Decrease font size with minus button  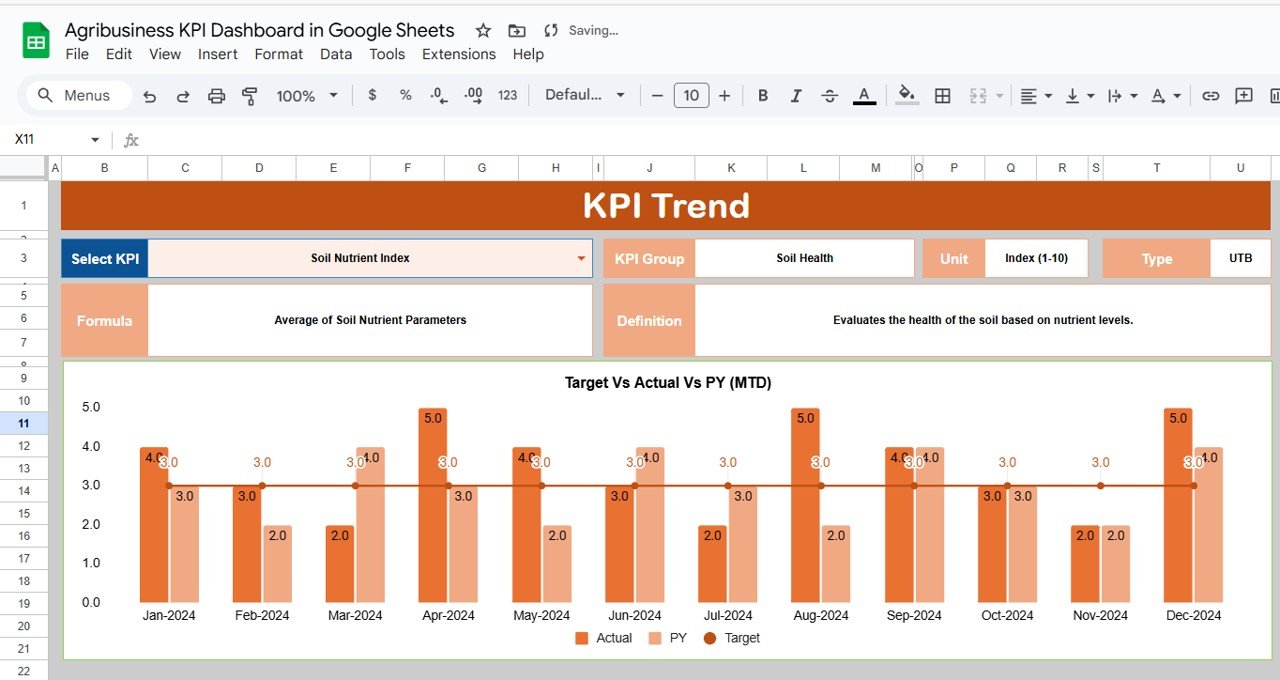pyautogui.click(x=657, y=95)
